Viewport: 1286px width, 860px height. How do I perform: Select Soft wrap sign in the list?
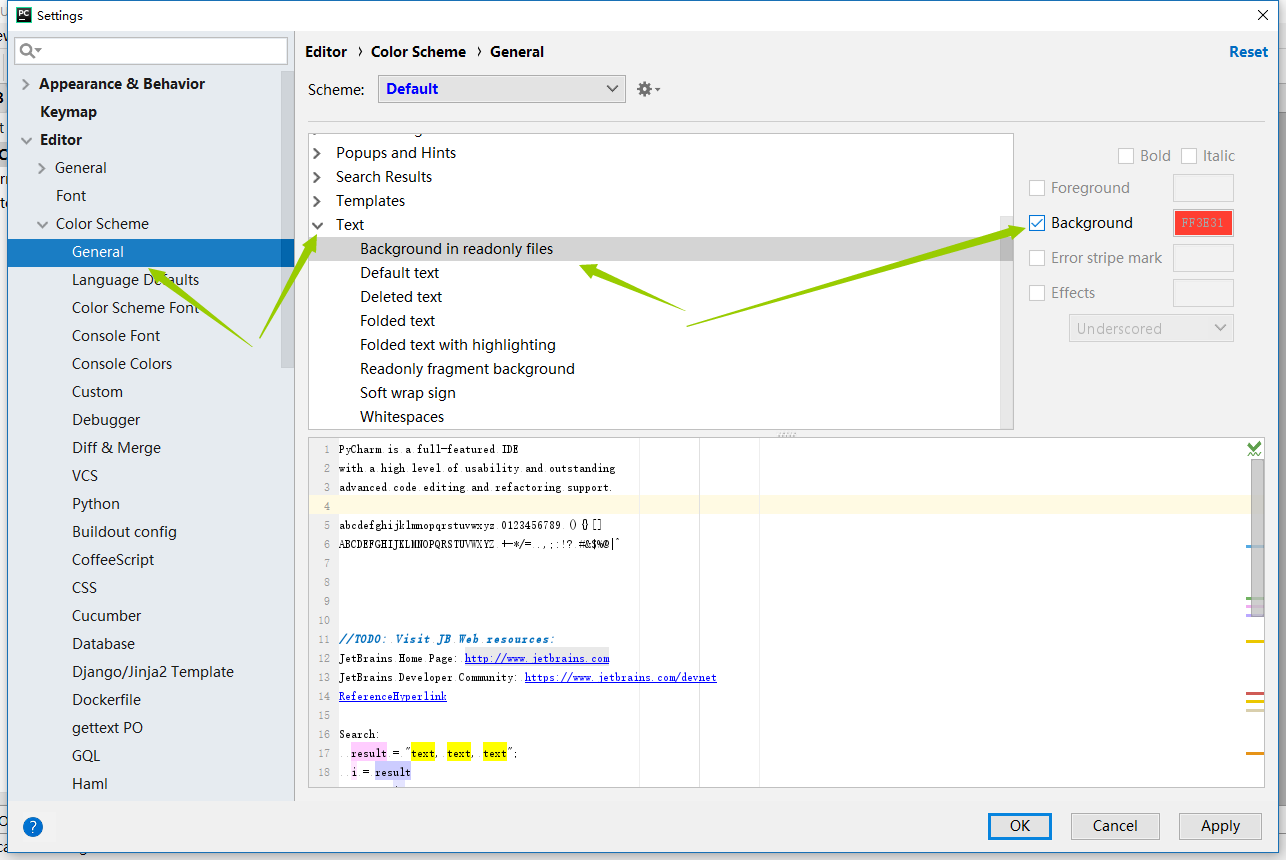pos(408,393)
